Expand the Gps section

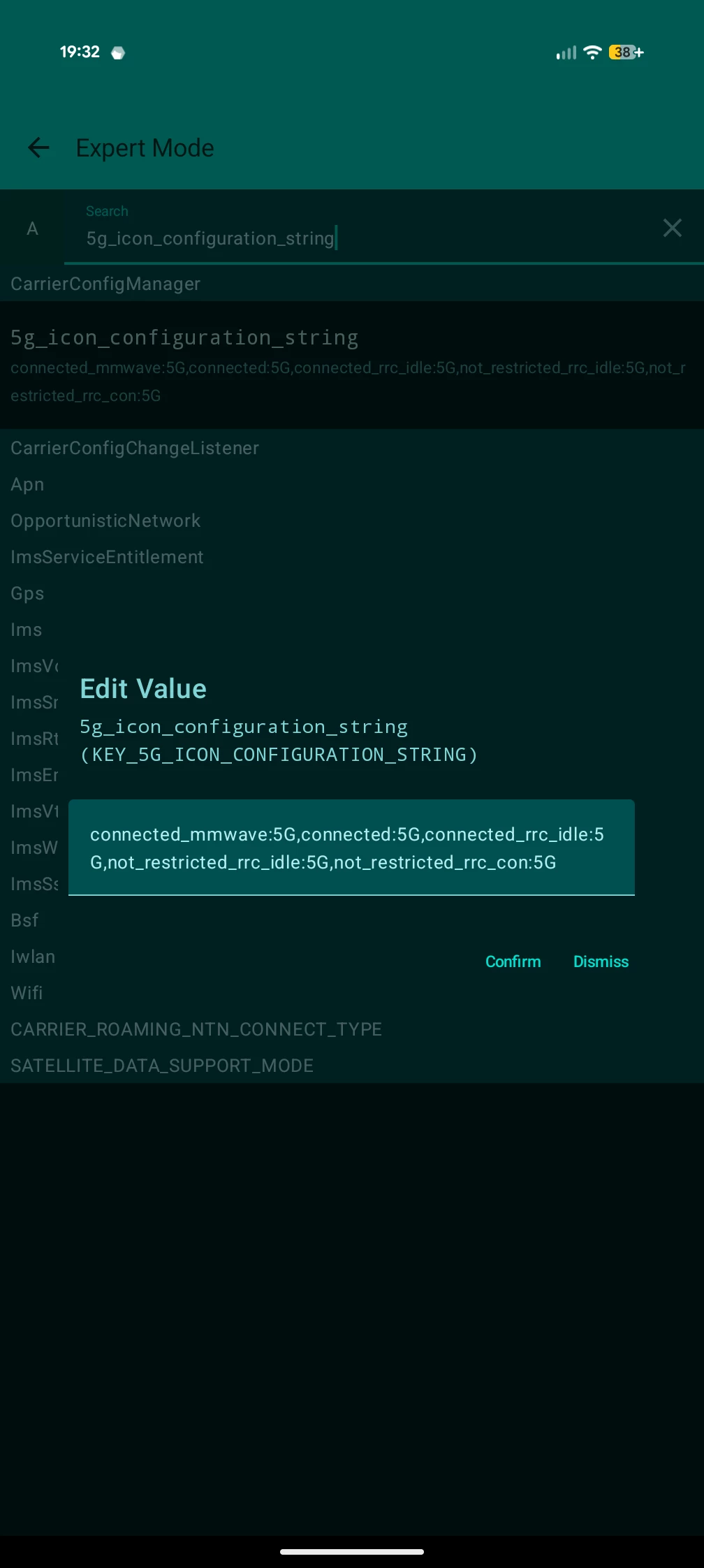click(27, 593)
